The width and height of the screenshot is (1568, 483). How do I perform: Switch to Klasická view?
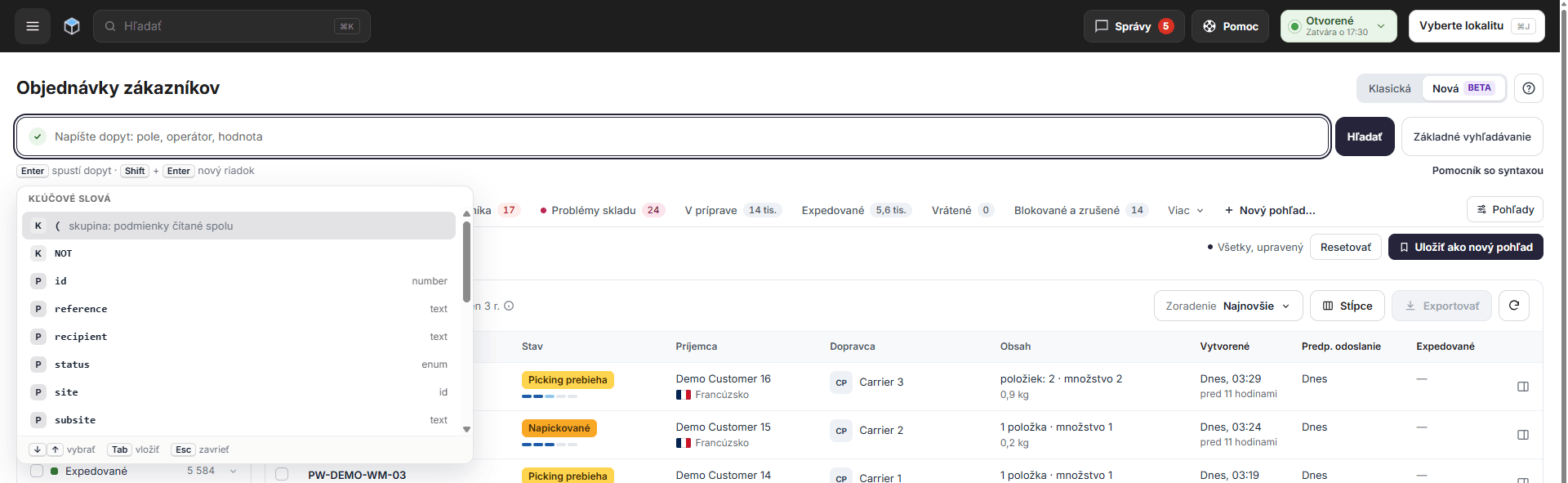point(1389,88)
